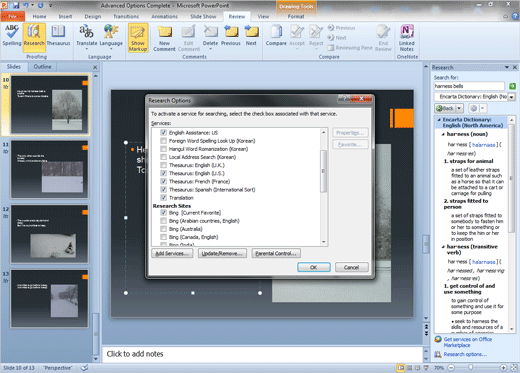Enable Thesaurus: English (U.K.) checkbox

click(163, 165)
